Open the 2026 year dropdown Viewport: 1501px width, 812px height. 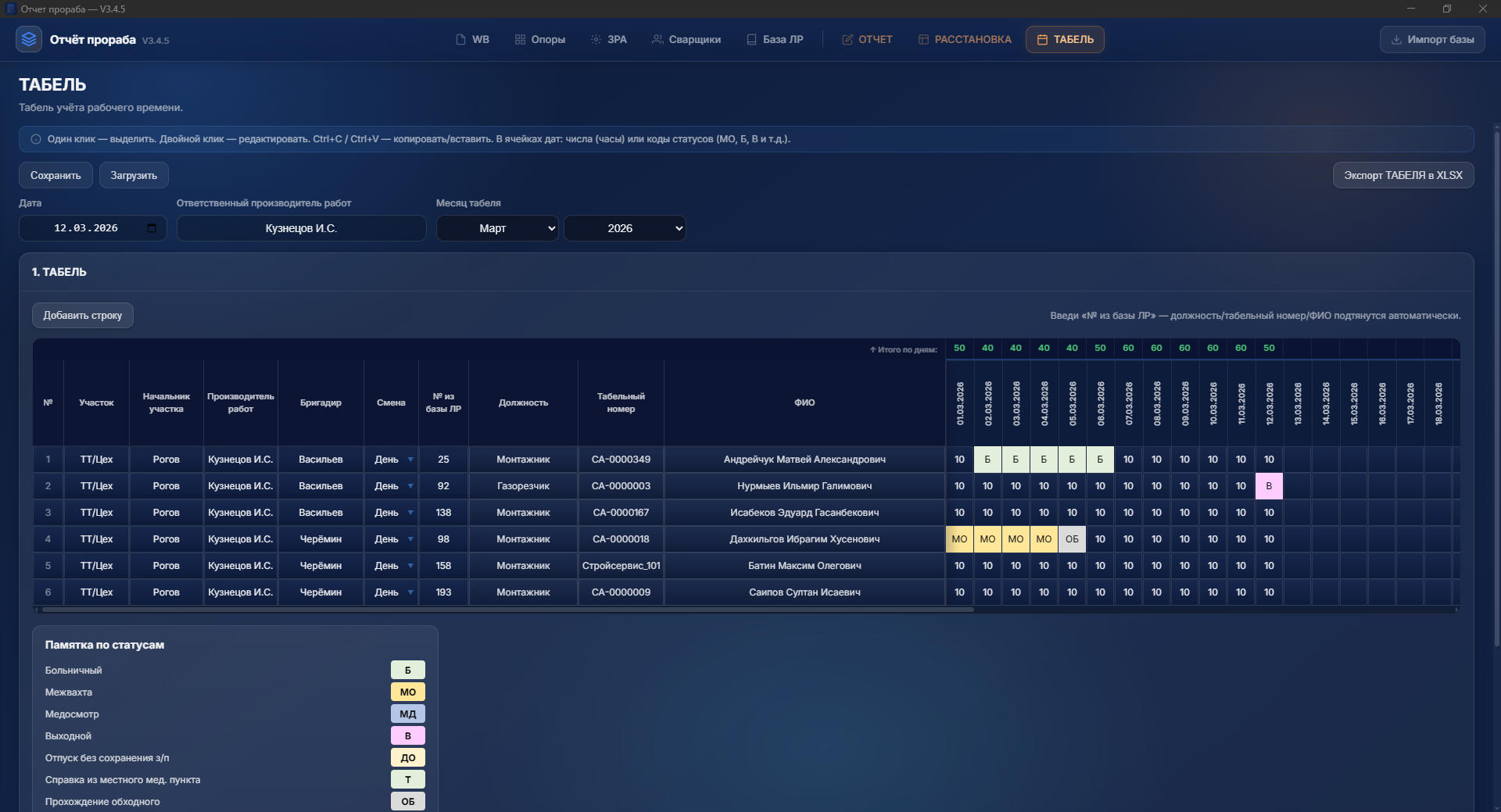[x=625, y=228]
